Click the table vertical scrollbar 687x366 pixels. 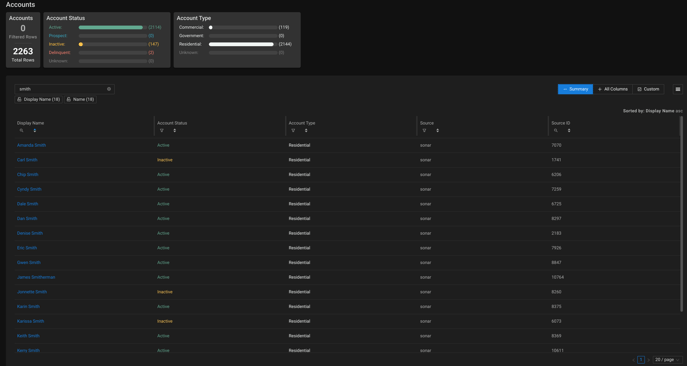681,215
